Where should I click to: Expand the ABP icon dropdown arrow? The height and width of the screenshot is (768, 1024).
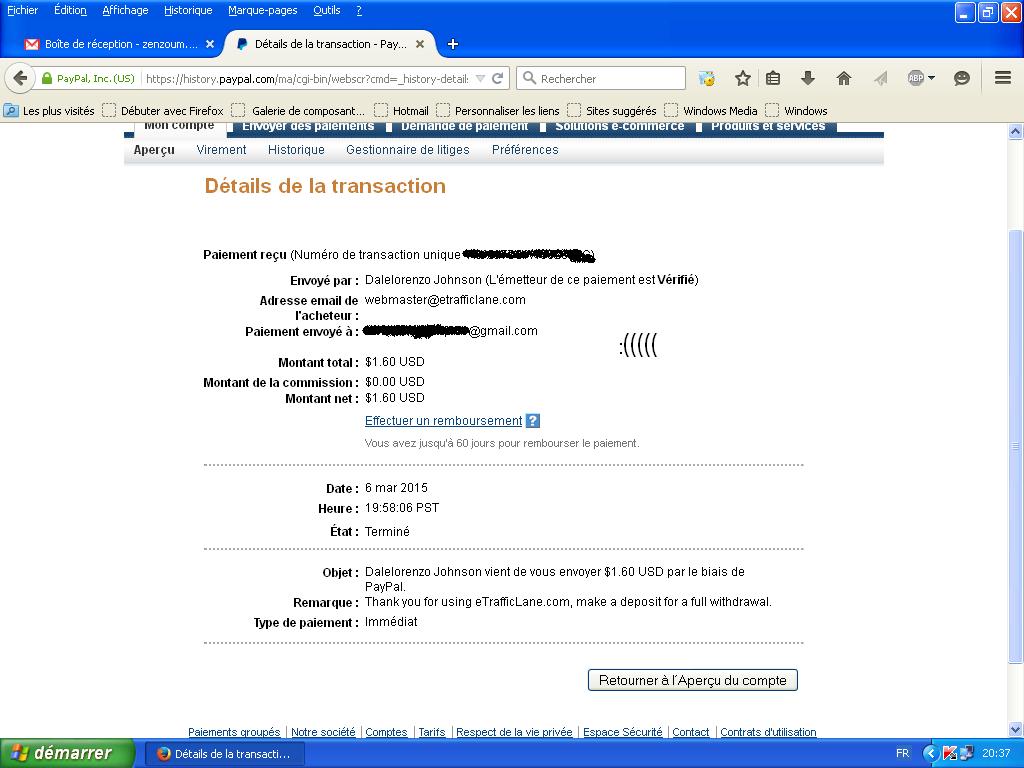tap(931, 78)
